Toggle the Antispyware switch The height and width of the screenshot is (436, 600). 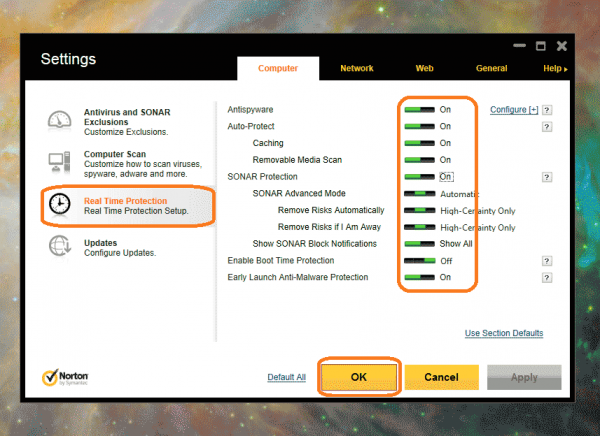(x=419, y=110)
